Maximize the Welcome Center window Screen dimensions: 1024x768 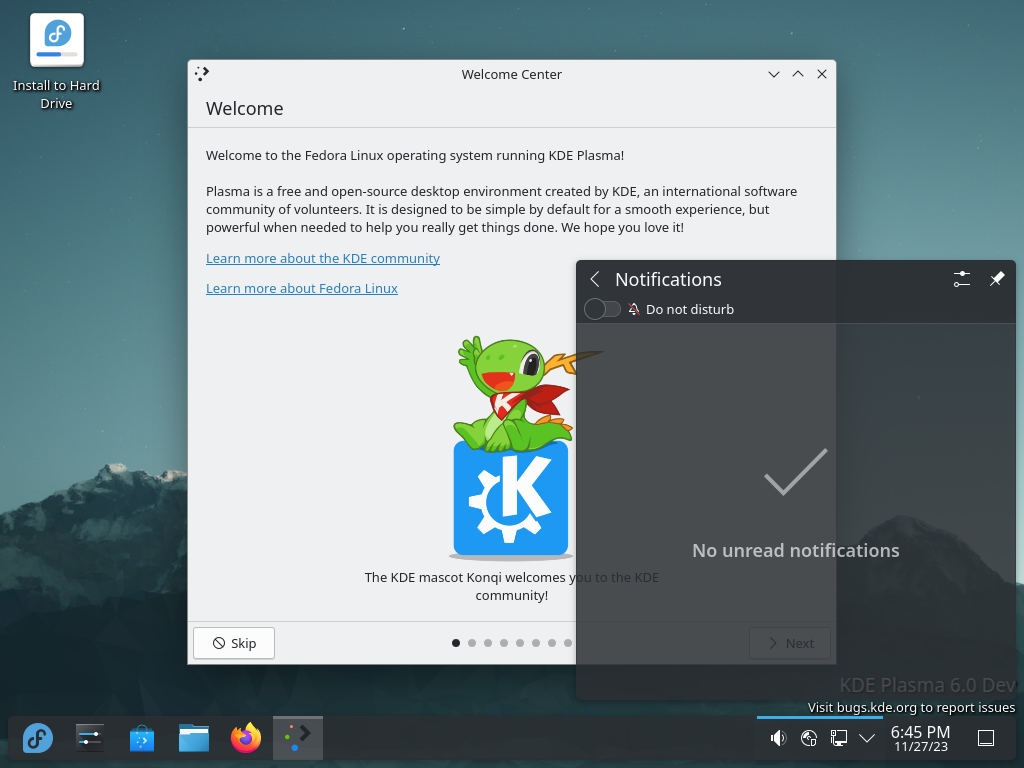click(x=798, y=74)
